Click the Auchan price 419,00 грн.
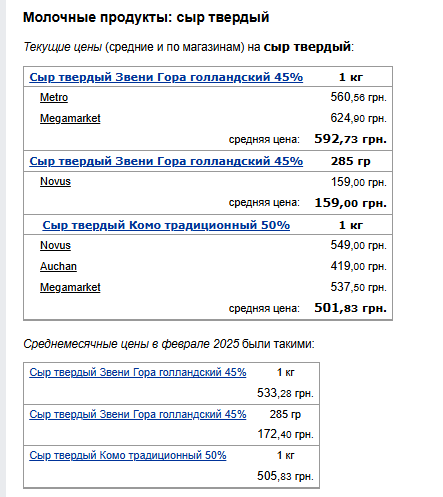 coord(358,266)
